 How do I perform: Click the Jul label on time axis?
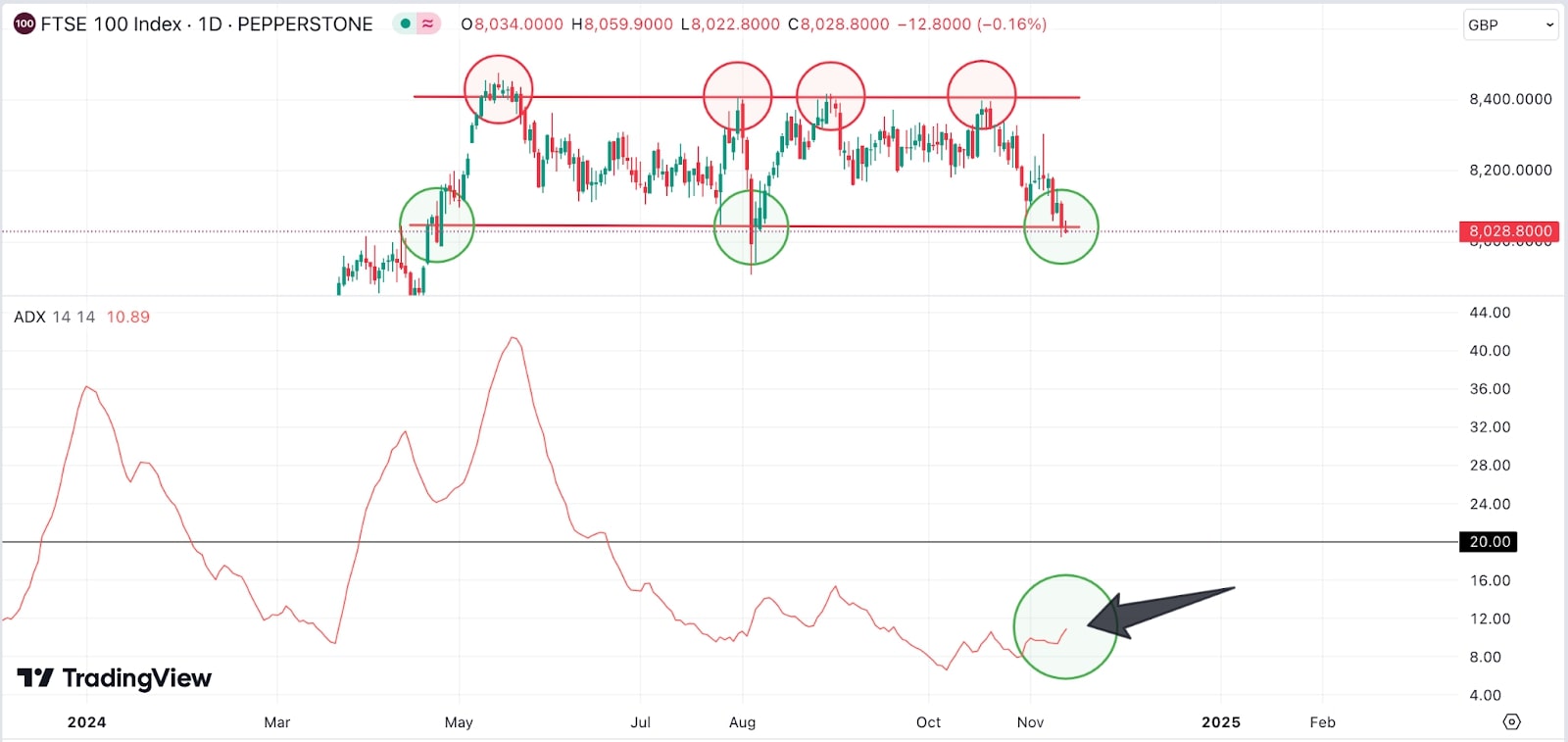640,721
